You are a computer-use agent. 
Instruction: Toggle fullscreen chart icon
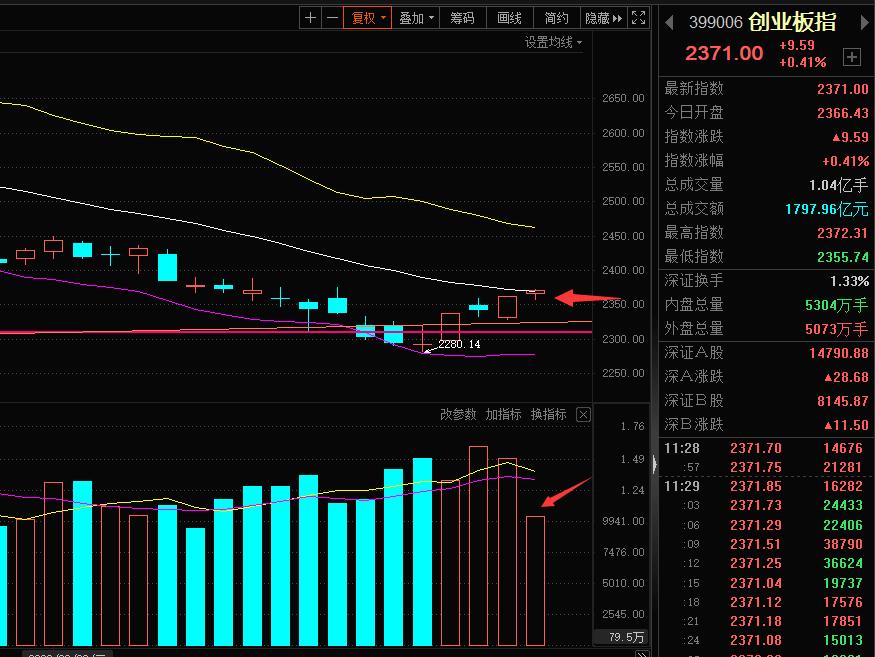point(638,18)
